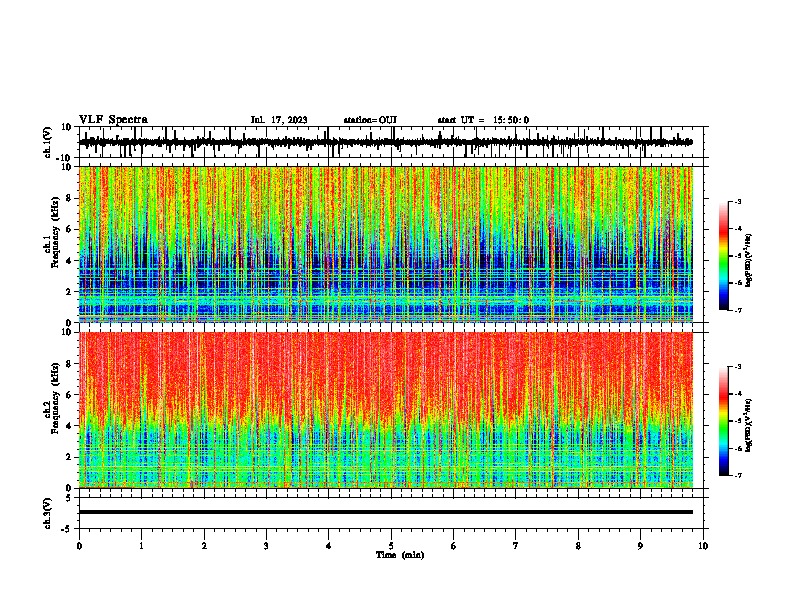Image resolution: width=792 pixels, height=612 pixels.
Task: Click time axis tick label 3
Action: click(266, 545)
